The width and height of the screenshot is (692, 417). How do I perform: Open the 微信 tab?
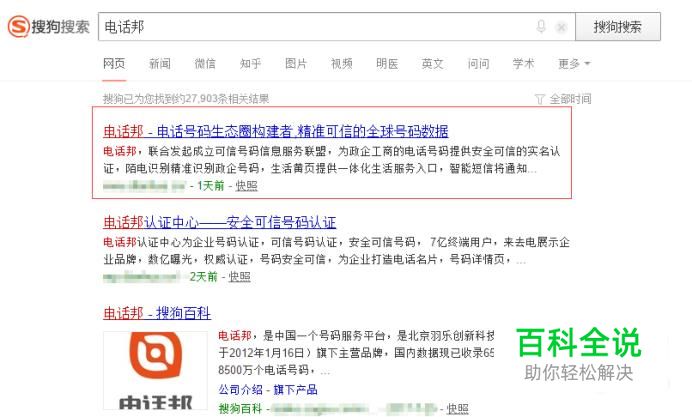(205, 64)
